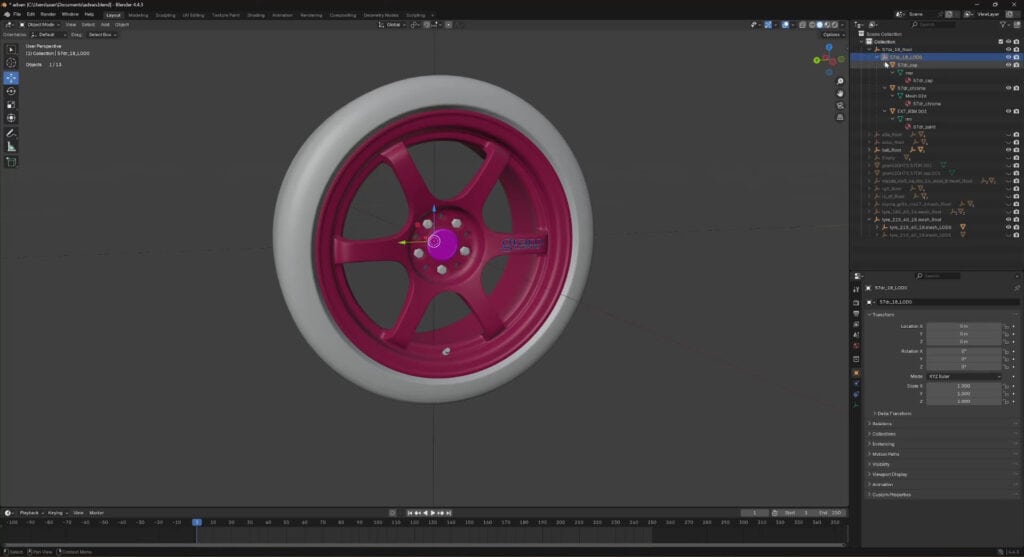Open the Scene properties tab
Viewport: 1024px width, 557px height.
point(856,335)
